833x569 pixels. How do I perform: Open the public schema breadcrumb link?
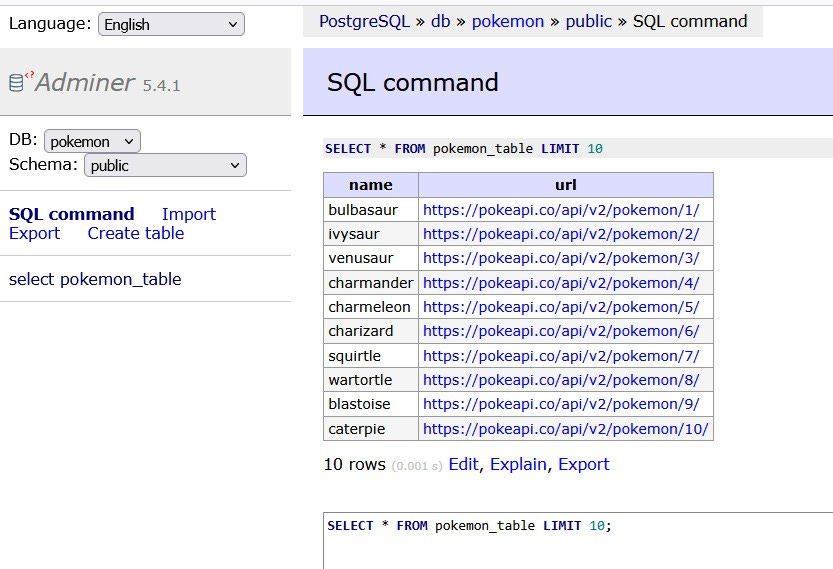[589, 21]
